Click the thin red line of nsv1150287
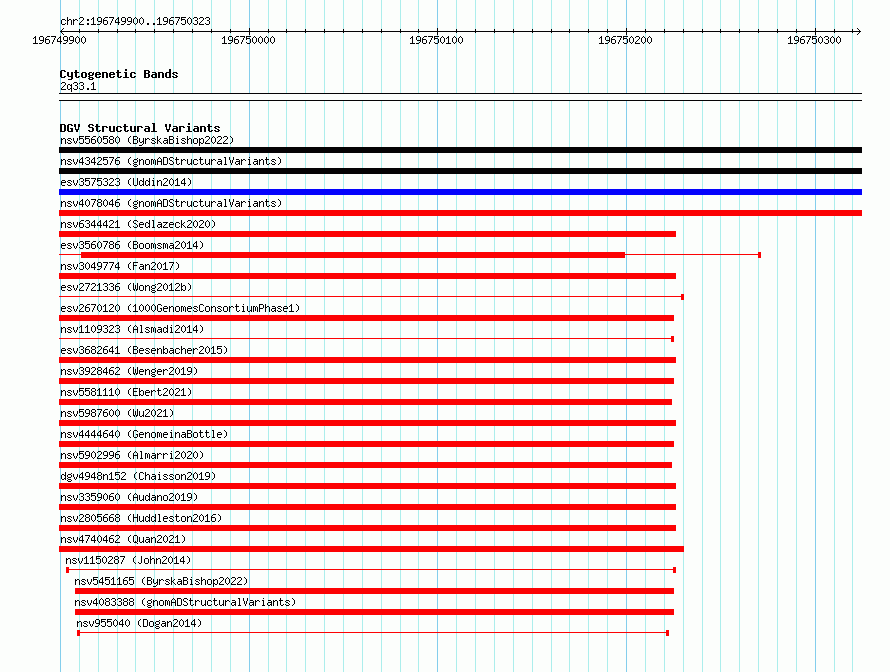Screen dimensions: 890x672 coord(371,570)
